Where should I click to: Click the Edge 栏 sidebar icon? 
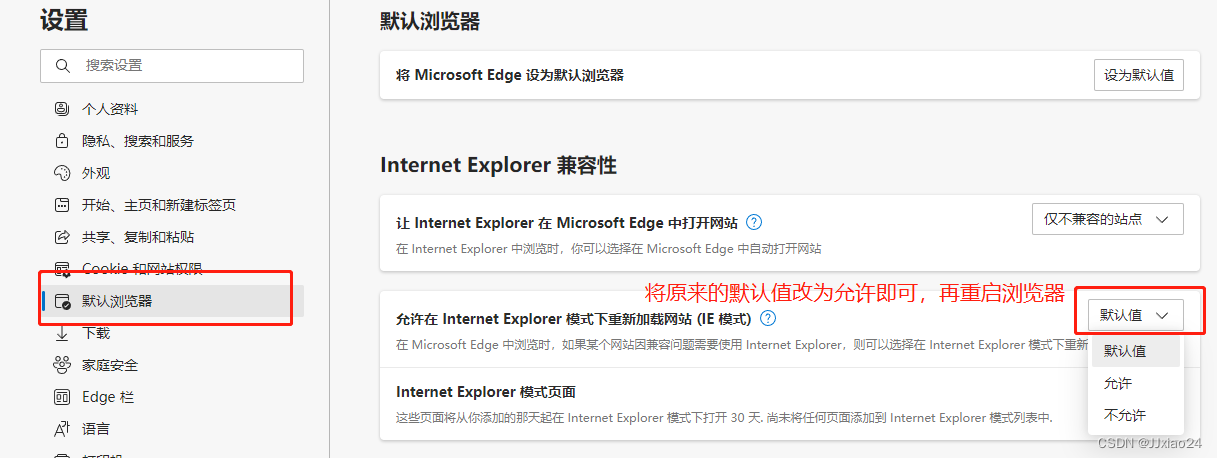(x=62, y=397)
